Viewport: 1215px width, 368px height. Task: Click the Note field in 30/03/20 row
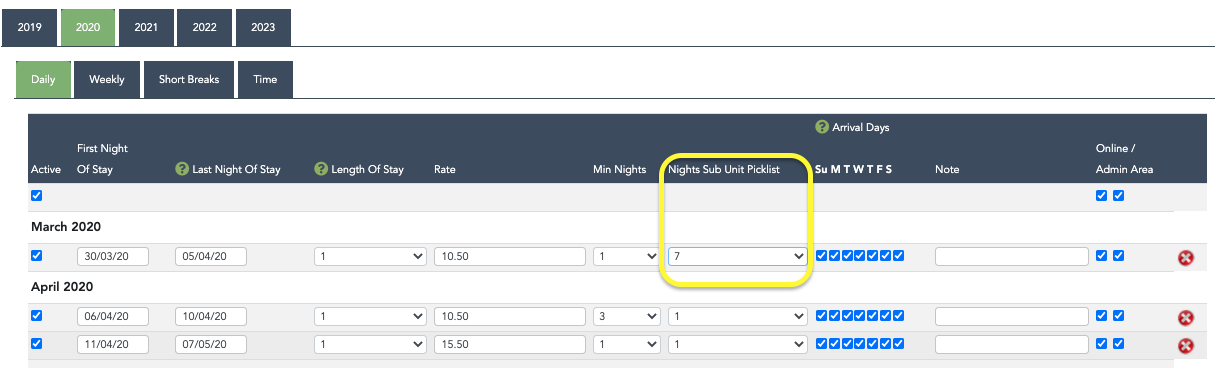point(1012,257)
